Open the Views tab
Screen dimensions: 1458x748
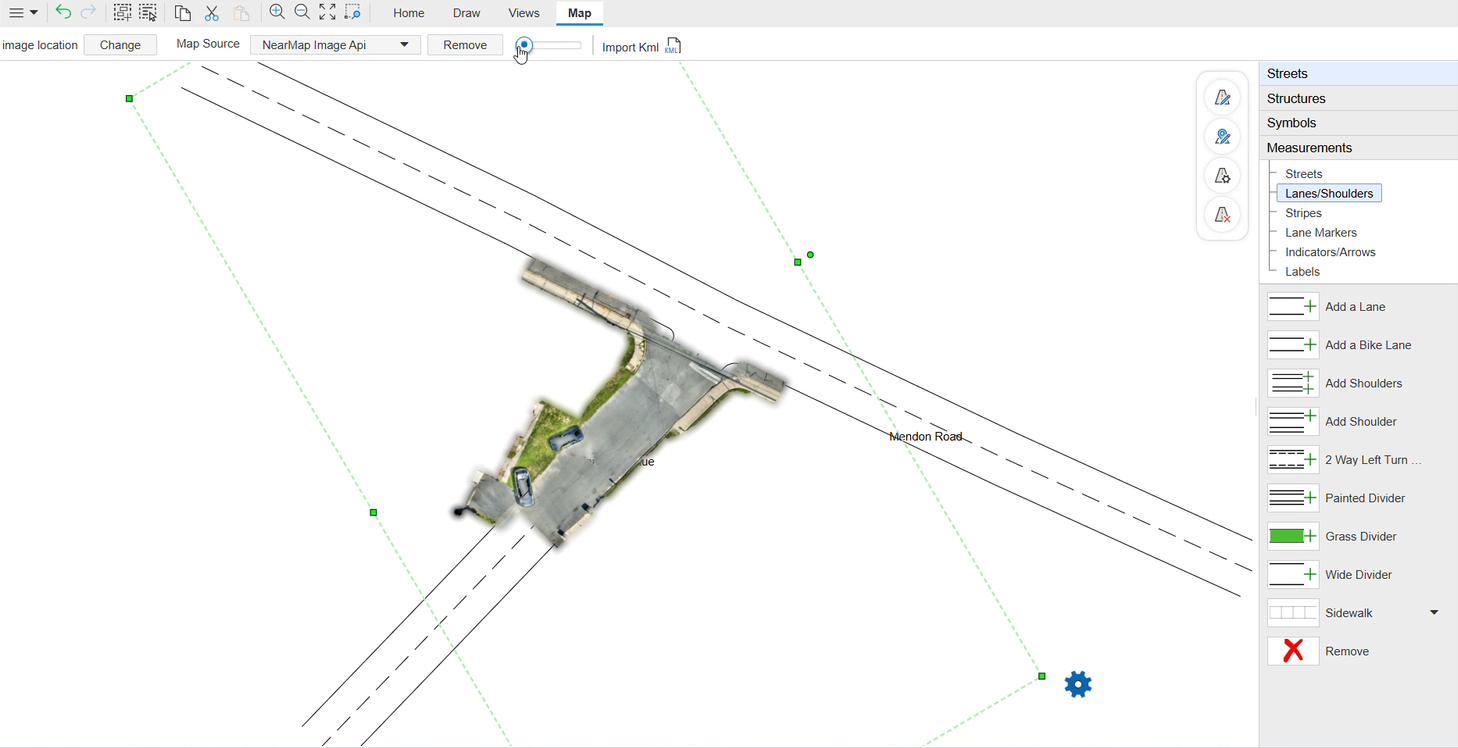(x=523, y=13)
